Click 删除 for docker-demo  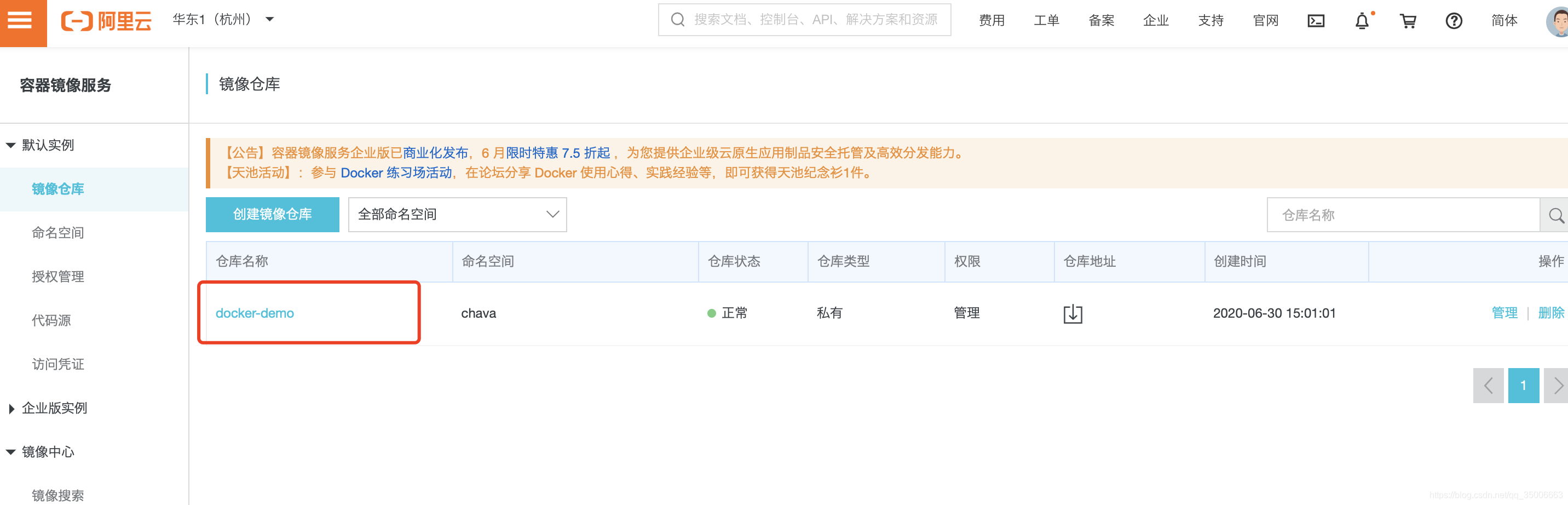tap(1551, 313)
